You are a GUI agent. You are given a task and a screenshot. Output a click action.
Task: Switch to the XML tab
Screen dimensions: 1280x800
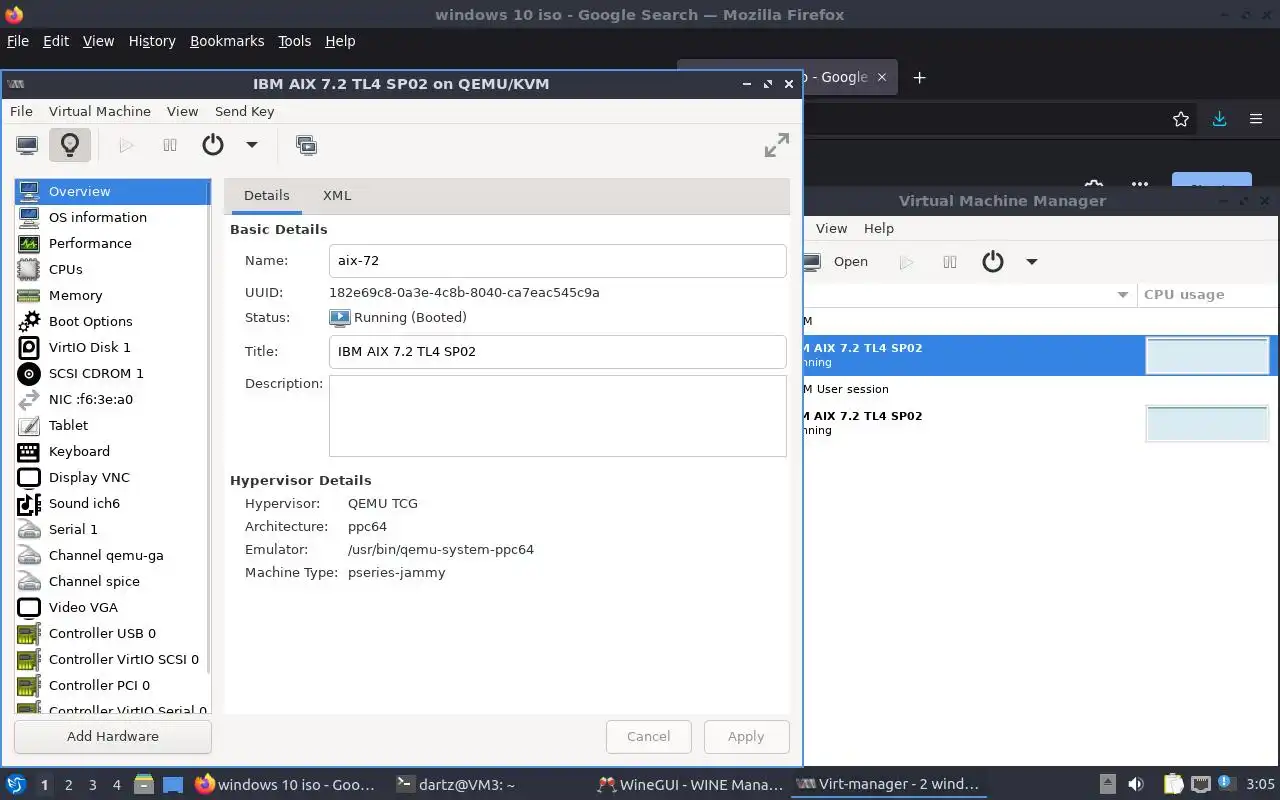337,195
